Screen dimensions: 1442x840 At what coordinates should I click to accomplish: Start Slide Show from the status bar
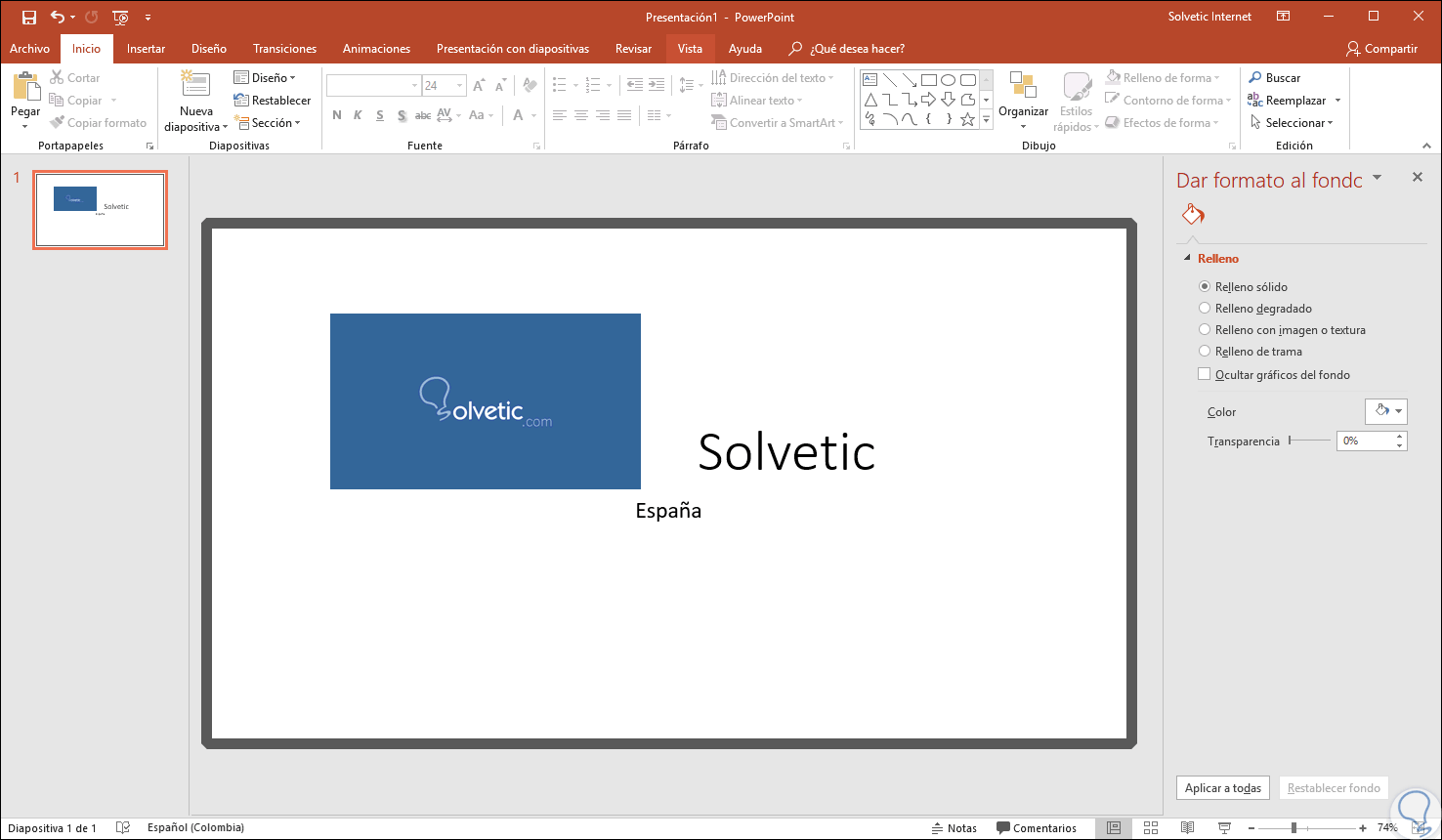[x=1225, y=828]
